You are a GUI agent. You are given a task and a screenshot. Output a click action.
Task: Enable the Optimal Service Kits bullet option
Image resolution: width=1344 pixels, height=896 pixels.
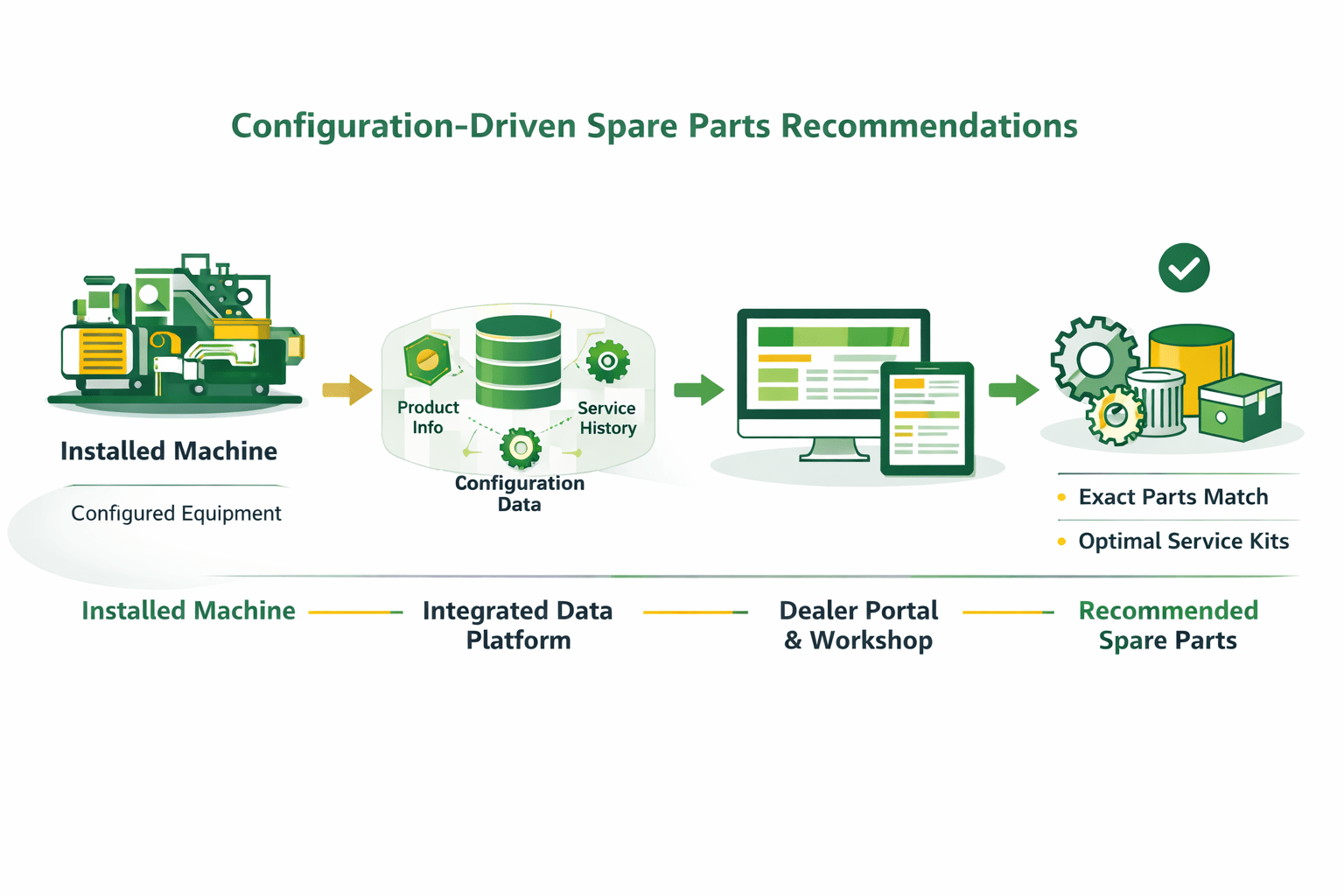(x=1183, y=542)
